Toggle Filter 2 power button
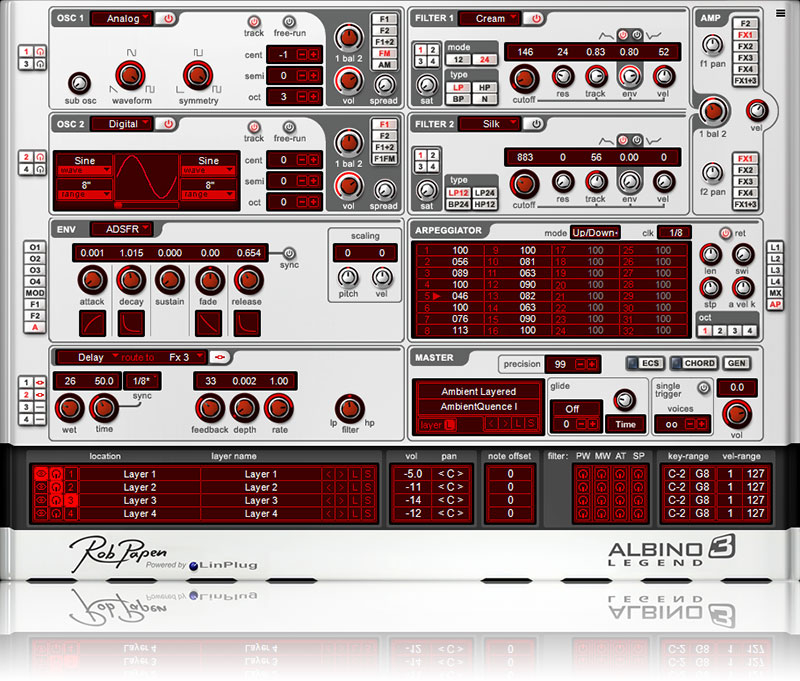This screenshot has width=800, height=681. click(537, 124)
